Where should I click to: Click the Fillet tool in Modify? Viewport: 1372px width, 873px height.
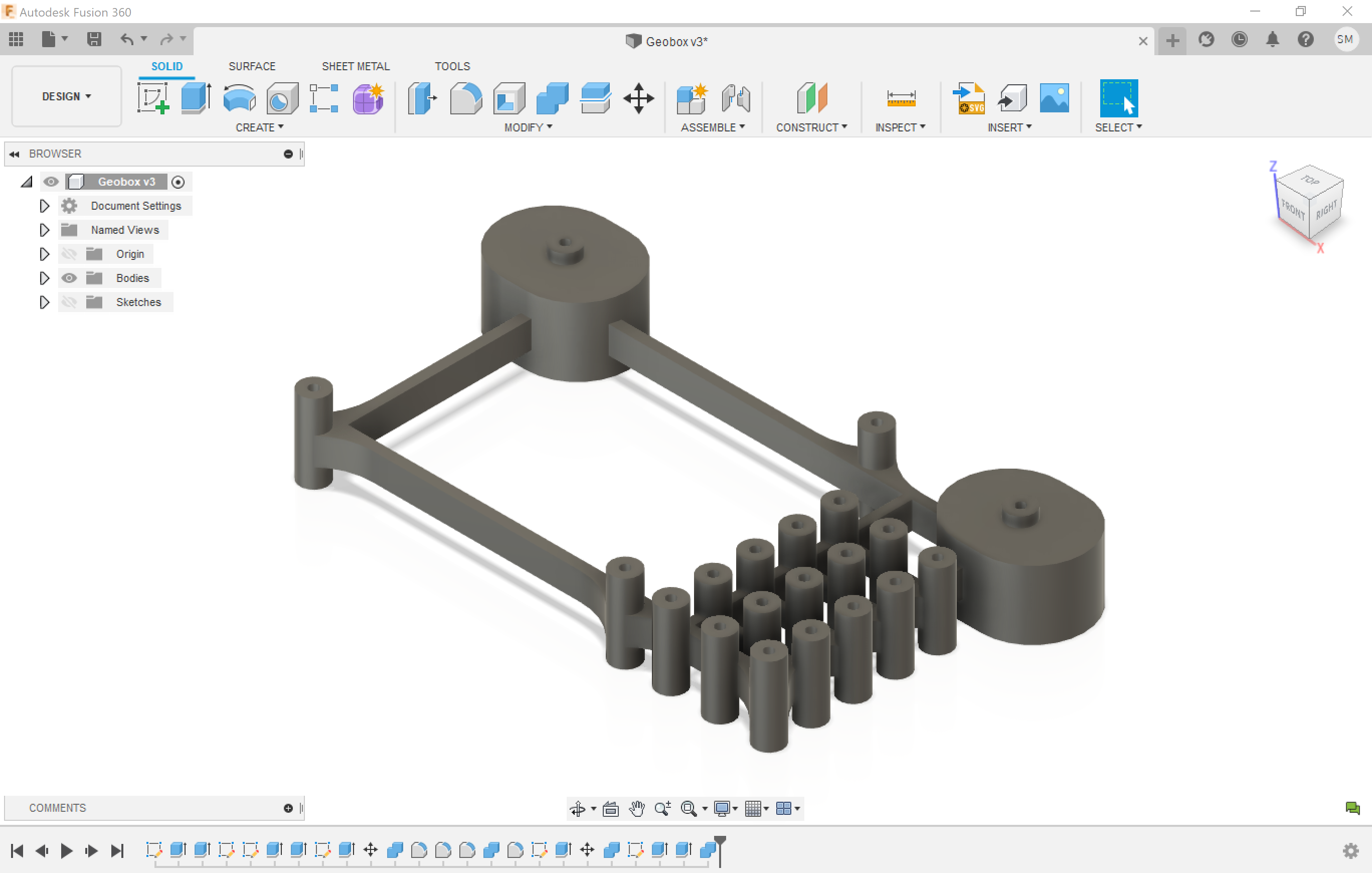[x=465, y=98]
